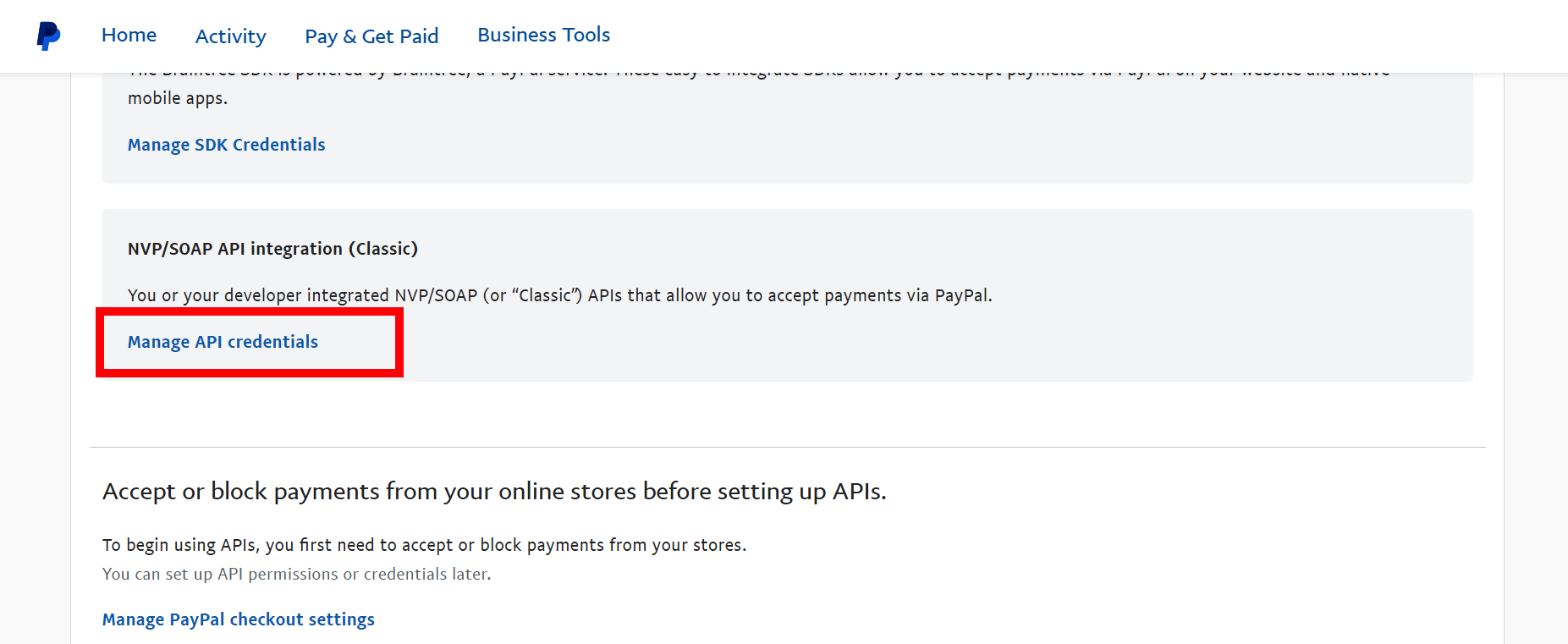Click the 'To begin using APIs' sentence

pyautogui.click(x=424, y=545)
